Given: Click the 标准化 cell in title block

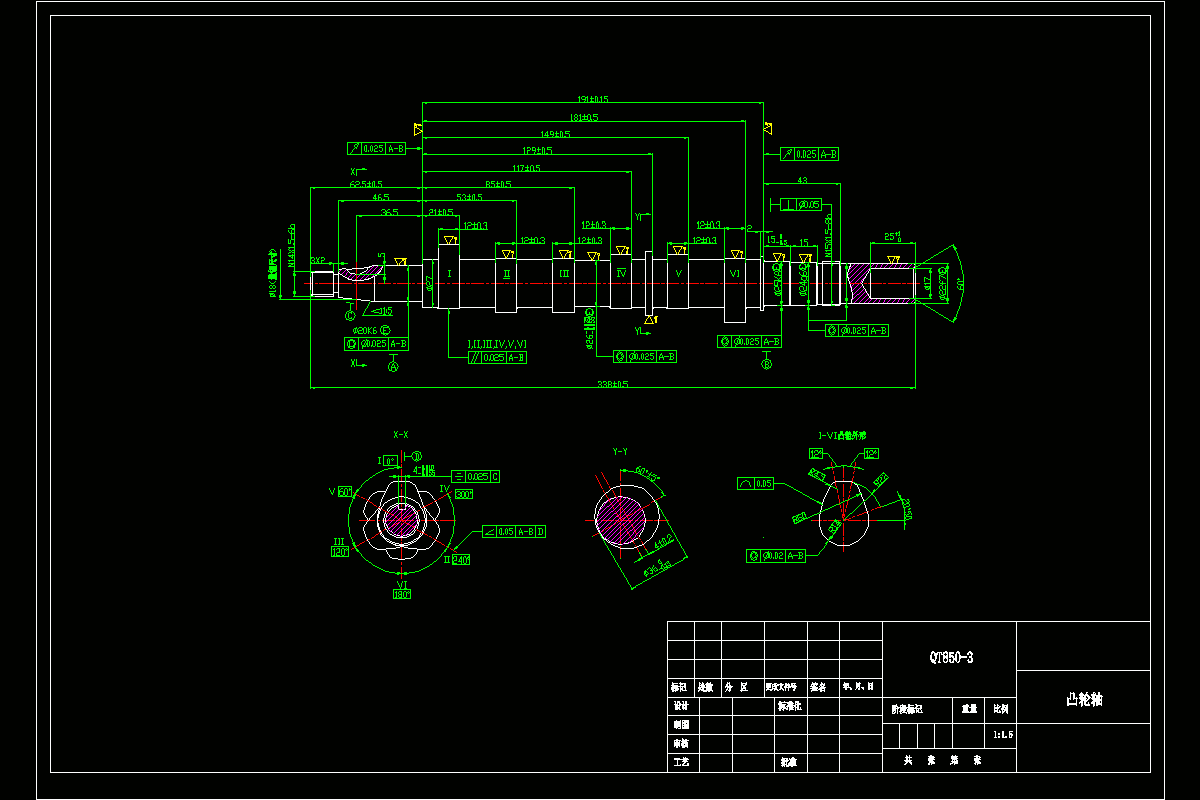Looking at the screenshot, I should pos(790,705).
